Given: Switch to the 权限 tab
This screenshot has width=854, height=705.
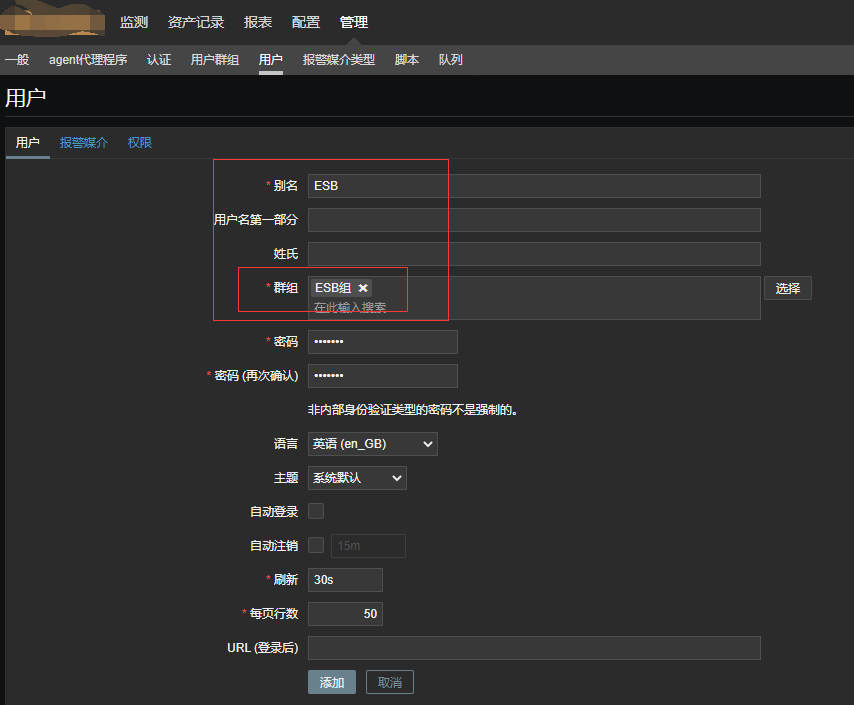Looking at the screenshot, I should point(140,143).
